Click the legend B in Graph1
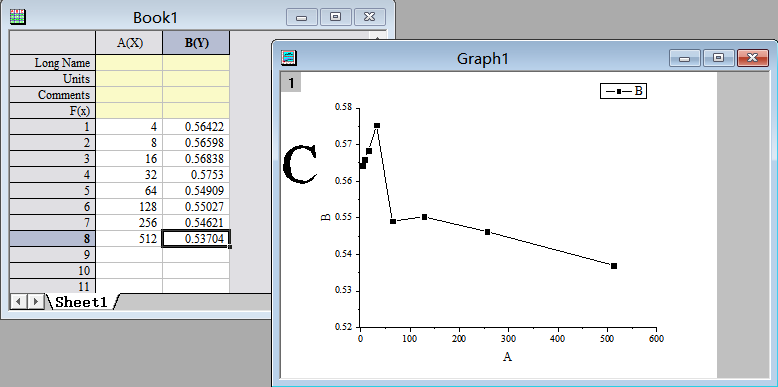 pyautogui.click(x=624, y=91)
